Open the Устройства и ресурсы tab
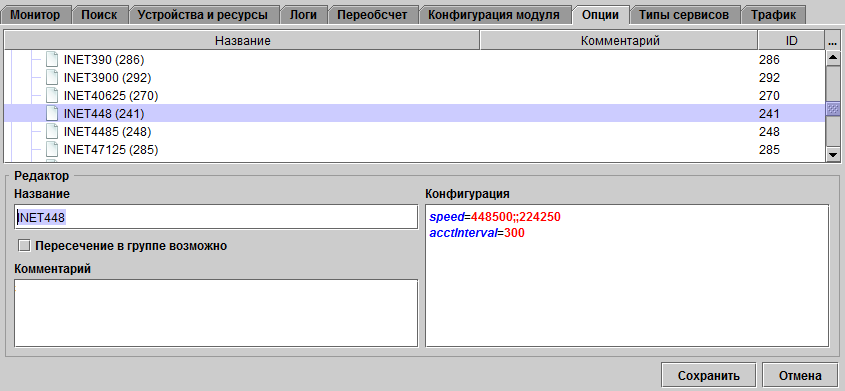Image resolution: width=845 pixels, height=391 pixels. tap(203, 15)
